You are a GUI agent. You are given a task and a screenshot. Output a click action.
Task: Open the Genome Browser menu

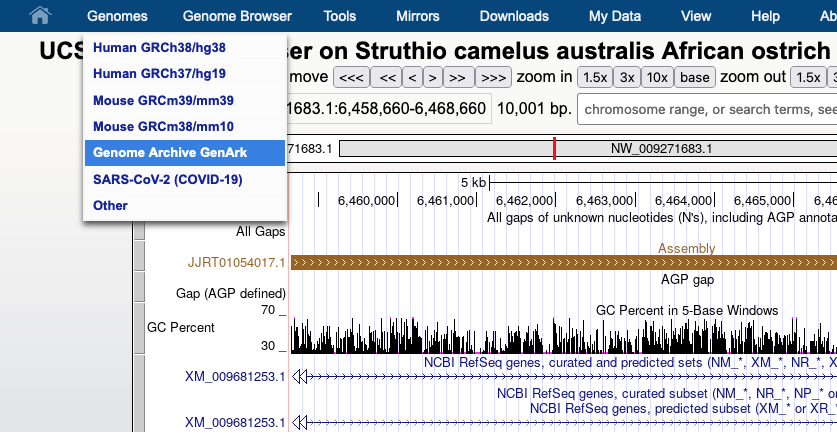tap(237, 16)
